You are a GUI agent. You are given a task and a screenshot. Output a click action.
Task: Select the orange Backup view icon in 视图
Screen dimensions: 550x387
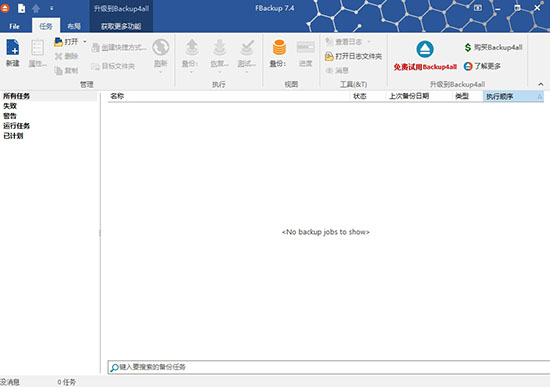[279, 47]
